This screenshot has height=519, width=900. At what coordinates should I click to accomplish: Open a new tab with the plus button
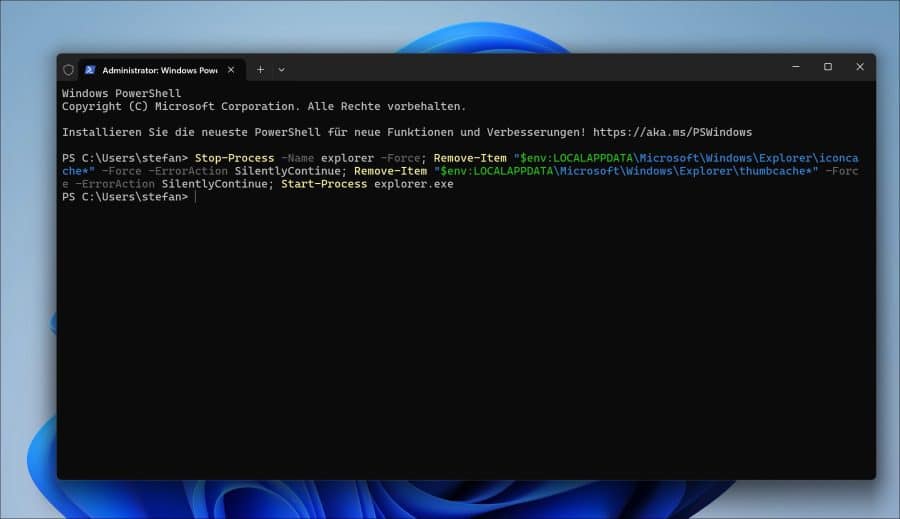[x=260, y=69]
